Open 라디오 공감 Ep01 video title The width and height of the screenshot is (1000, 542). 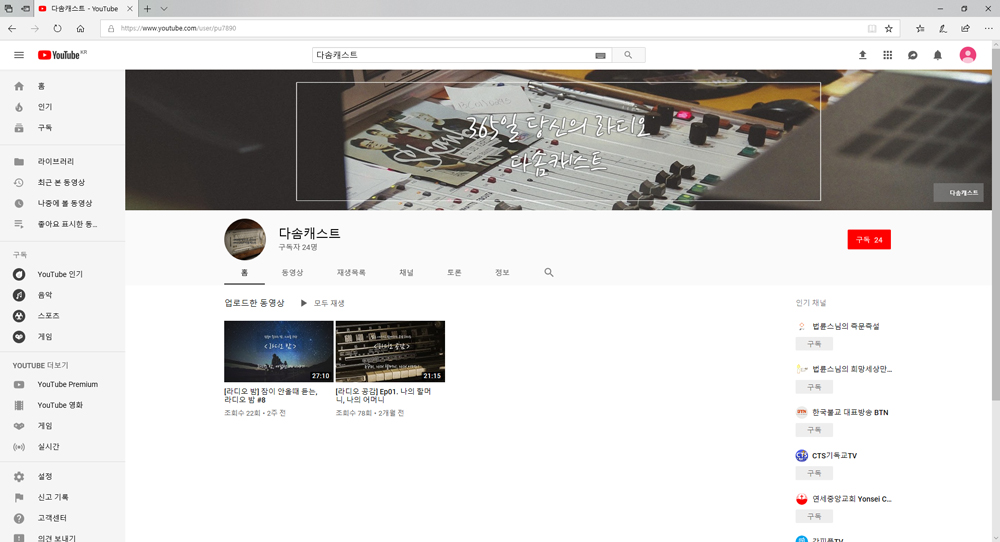pyautogui.click(x=384, y=395)
